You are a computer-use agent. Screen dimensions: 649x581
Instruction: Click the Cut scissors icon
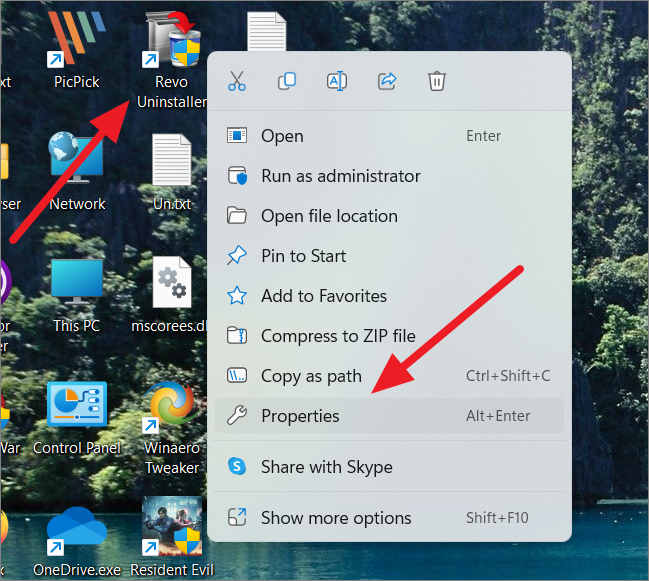[237, 81]
